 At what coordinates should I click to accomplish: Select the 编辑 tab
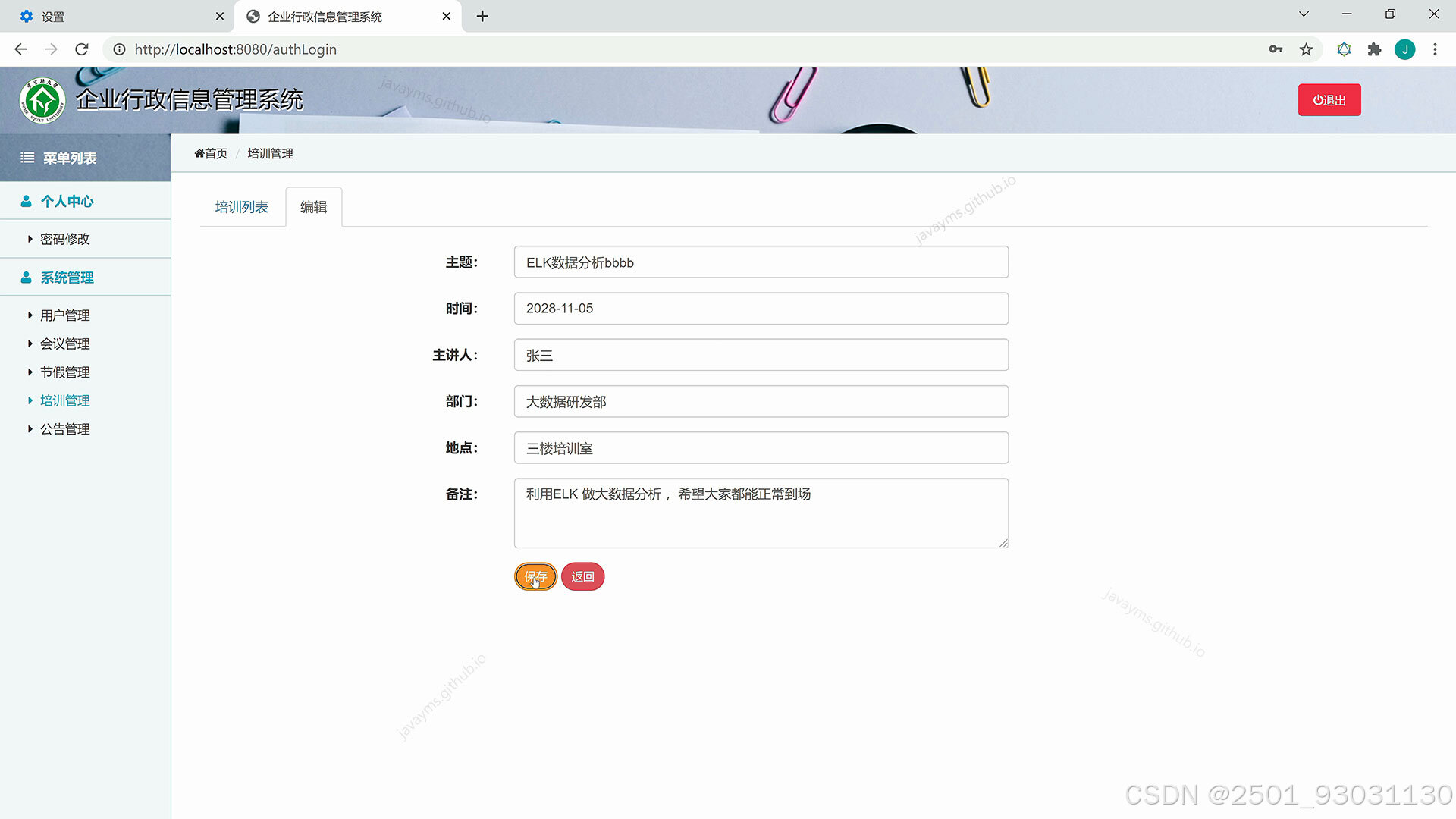coord(314,207)
